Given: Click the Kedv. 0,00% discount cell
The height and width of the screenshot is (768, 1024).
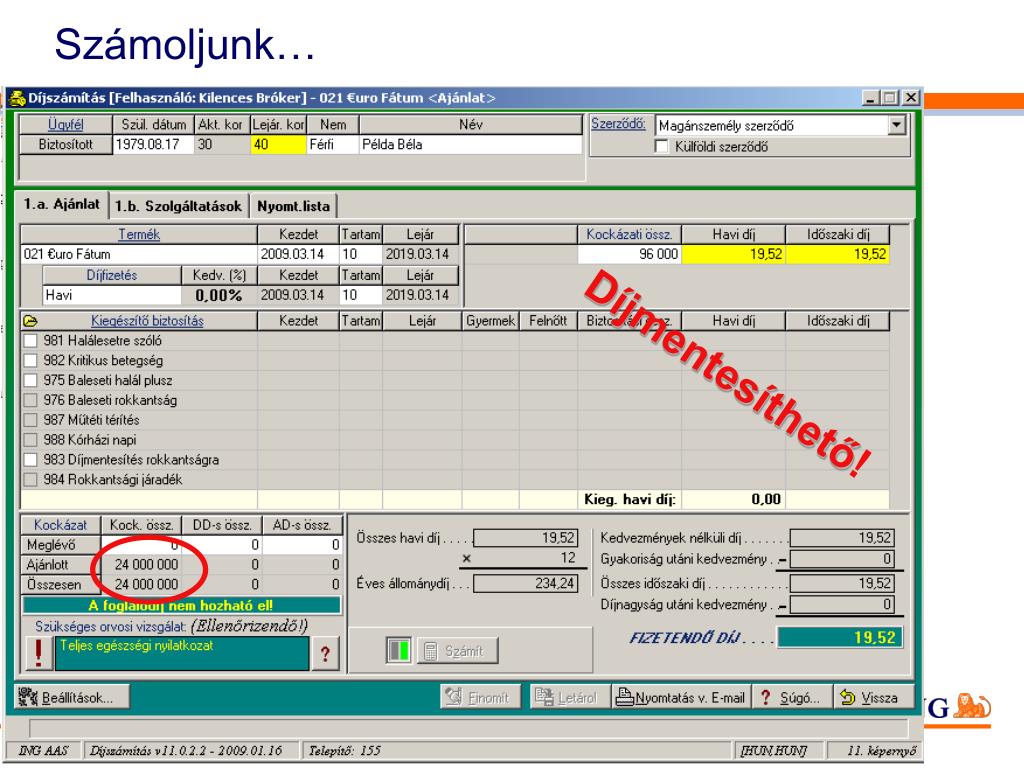Looking at the screenshot, I should click(219, 295).
